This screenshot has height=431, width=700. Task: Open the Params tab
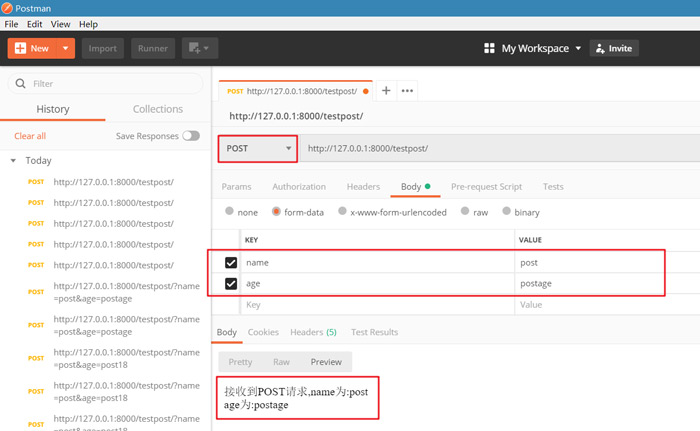236,187
